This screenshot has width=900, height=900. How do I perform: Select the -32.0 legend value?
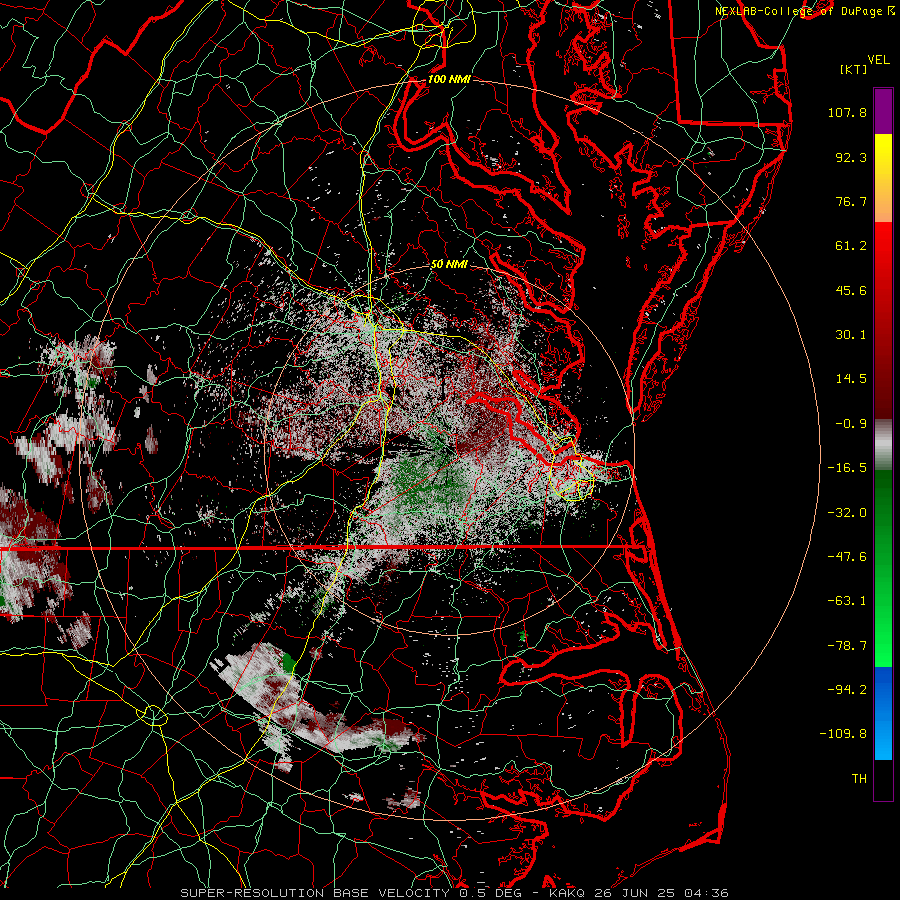tap(847, 513)
